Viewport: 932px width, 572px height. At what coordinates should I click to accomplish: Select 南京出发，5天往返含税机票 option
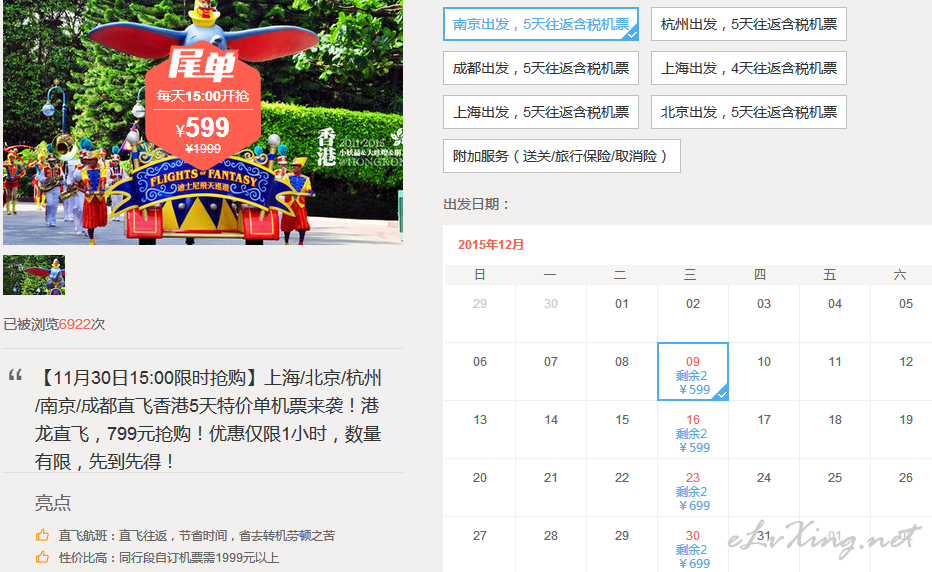point(541,24)
